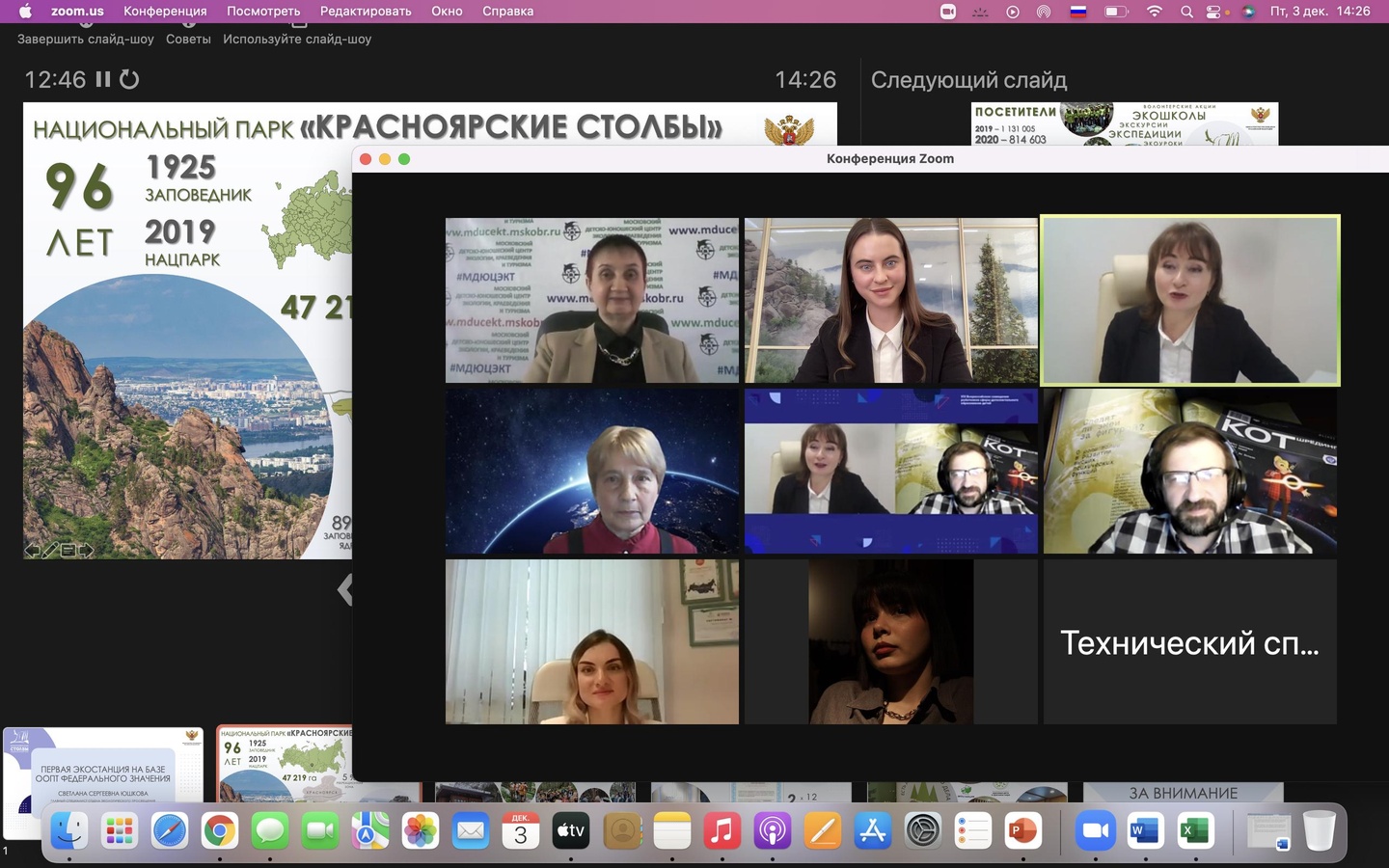The width and height of the screenshot is (1389, 868).
Task: Open the Russian flag input source menu
Action: (1078, 12)
